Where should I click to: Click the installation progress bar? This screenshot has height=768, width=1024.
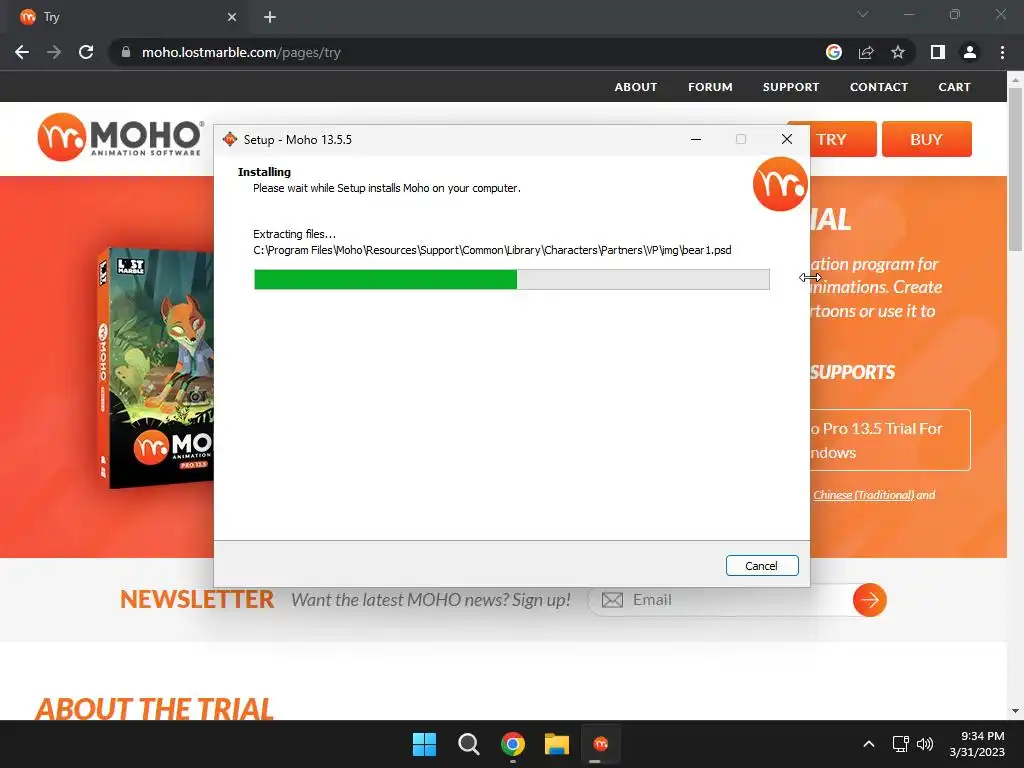point(511,279)
